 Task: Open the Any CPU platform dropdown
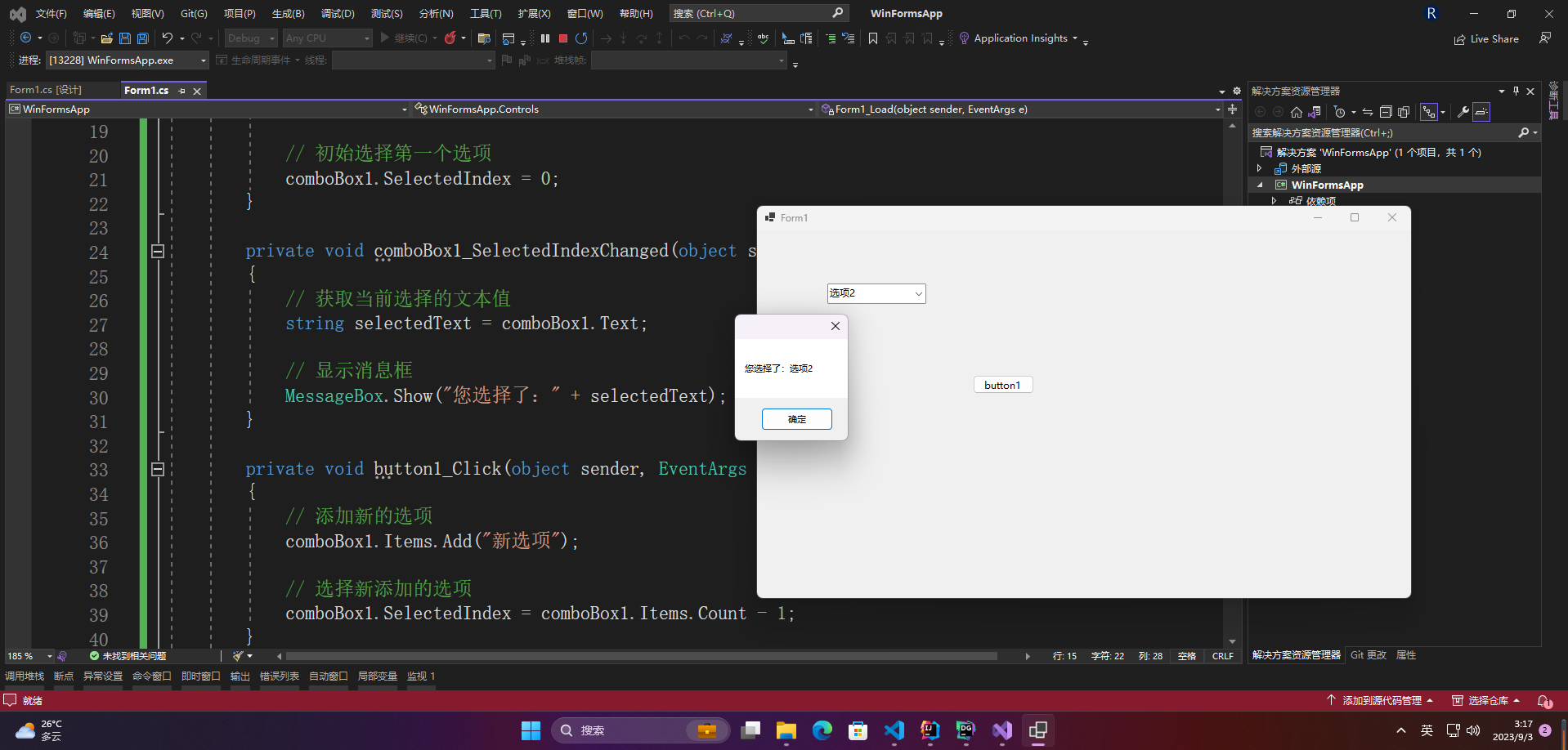click(x=328, y=38)
